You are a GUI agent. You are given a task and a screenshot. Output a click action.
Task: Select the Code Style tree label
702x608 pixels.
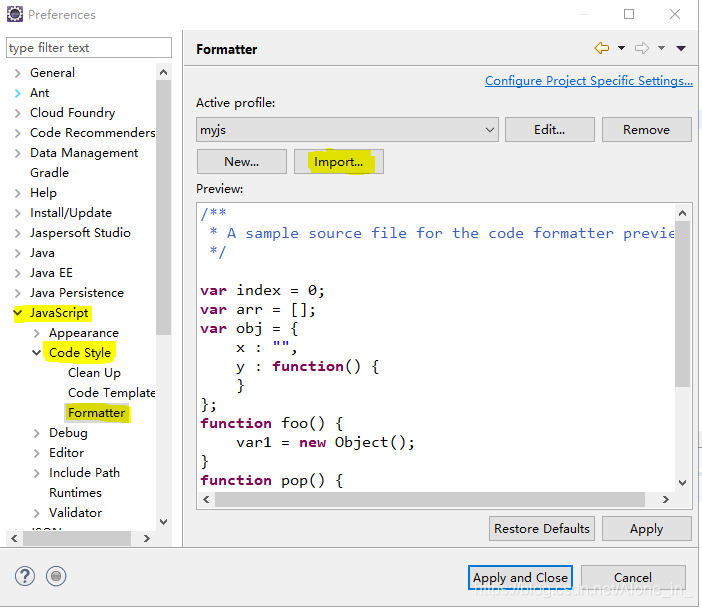(80, 353)
